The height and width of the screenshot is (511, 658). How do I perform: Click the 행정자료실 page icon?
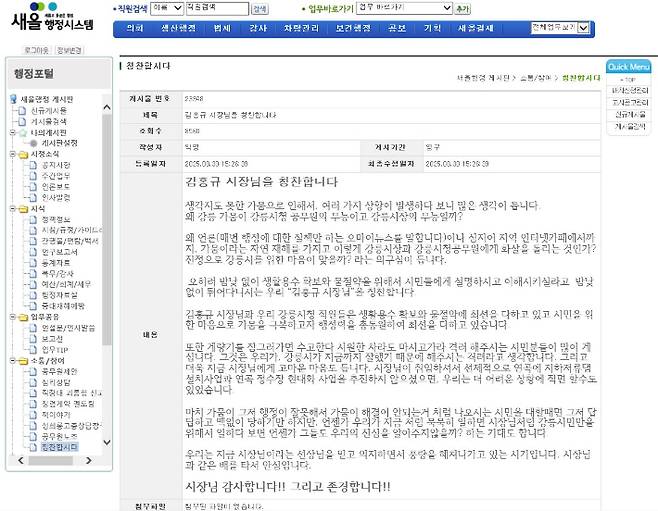pos(33,295)
